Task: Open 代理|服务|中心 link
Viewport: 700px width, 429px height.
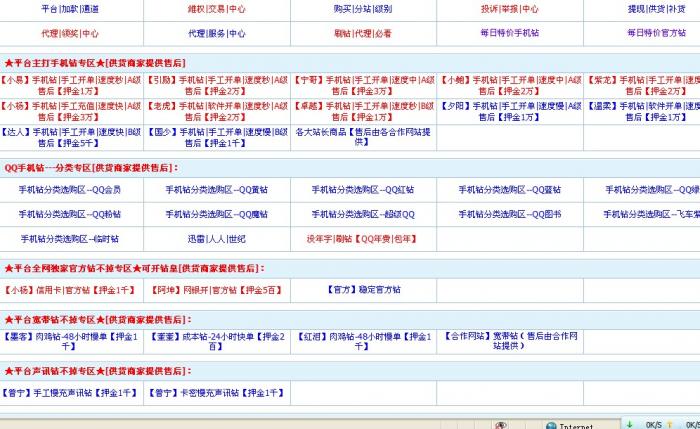Action: click(x=217, y=33)
